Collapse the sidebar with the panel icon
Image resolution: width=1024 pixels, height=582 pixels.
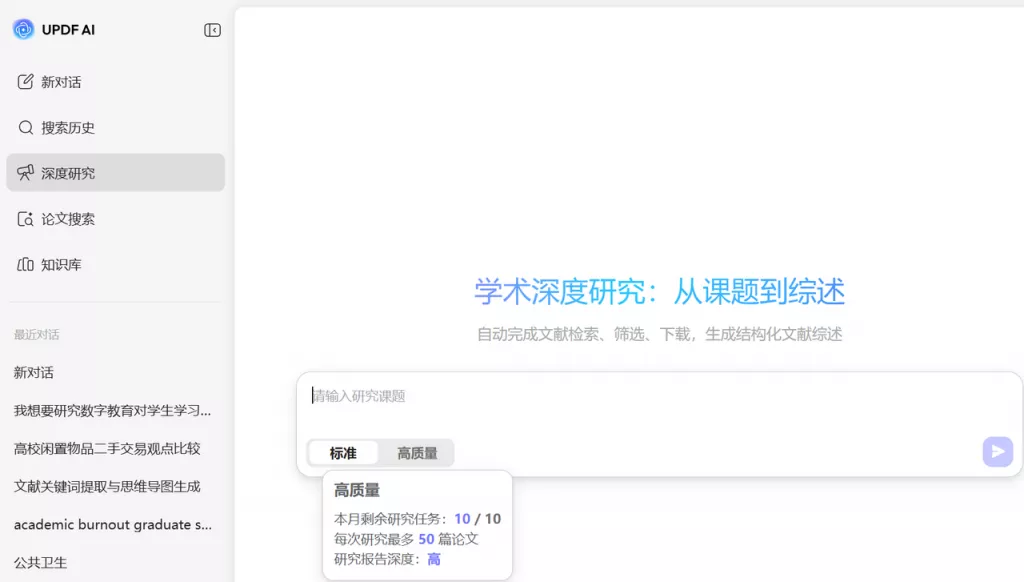click(211, 29)
